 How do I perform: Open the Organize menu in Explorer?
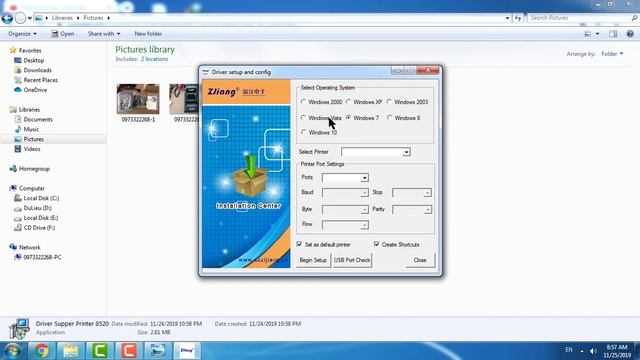[22, 34]
